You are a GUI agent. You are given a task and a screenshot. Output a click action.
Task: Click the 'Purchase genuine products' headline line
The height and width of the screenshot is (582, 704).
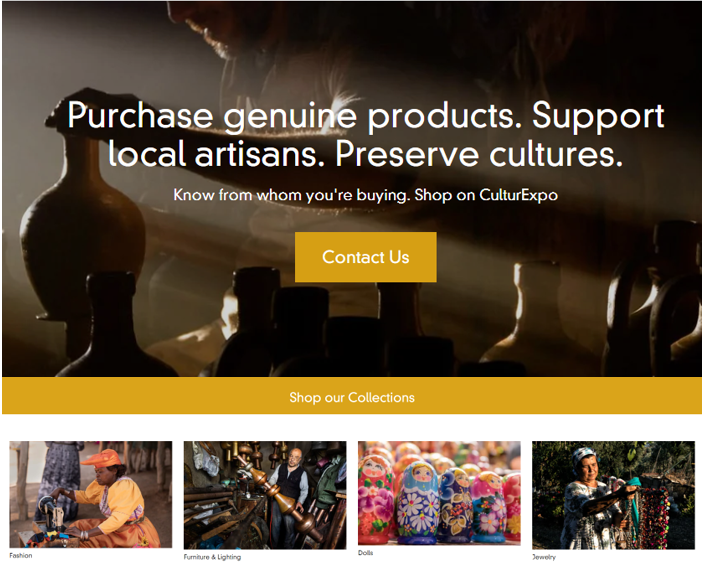click(365, 116)
